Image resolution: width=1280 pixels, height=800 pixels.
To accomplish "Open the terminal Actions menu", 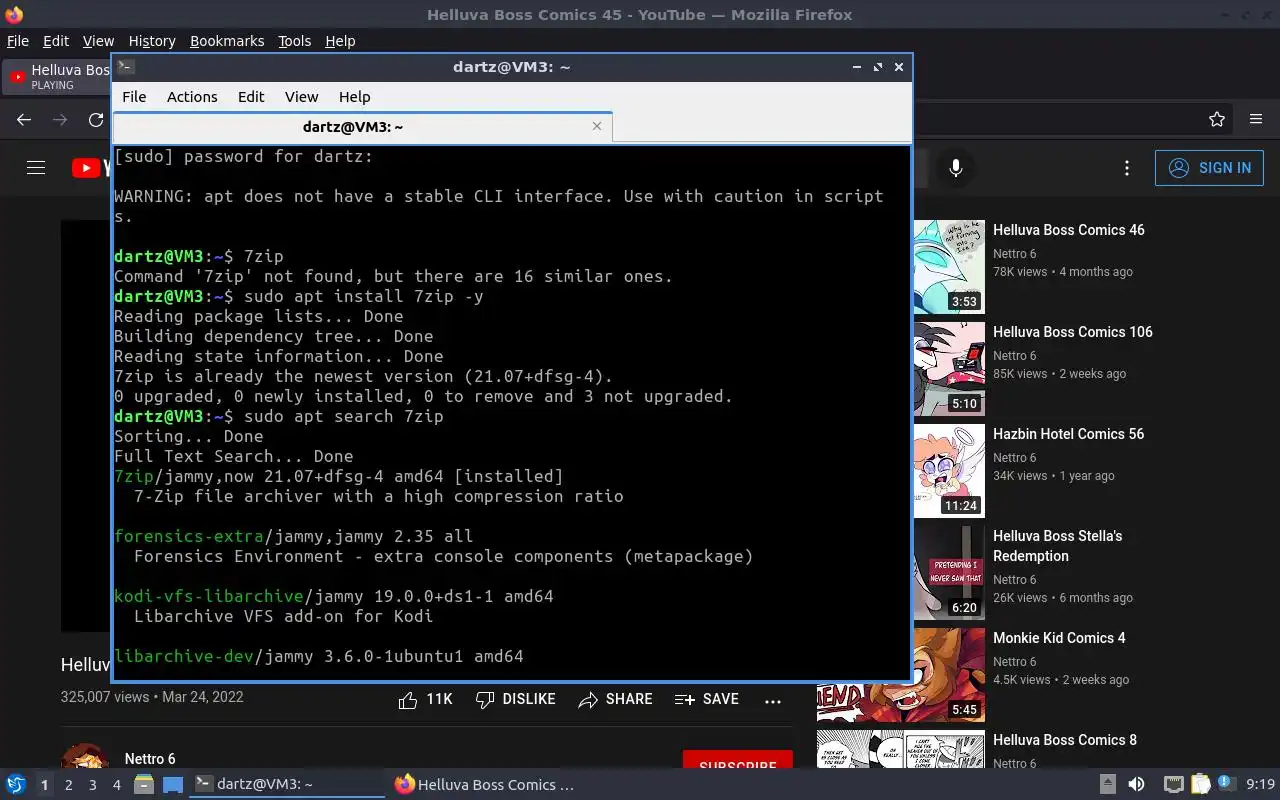I will [192, 97].
